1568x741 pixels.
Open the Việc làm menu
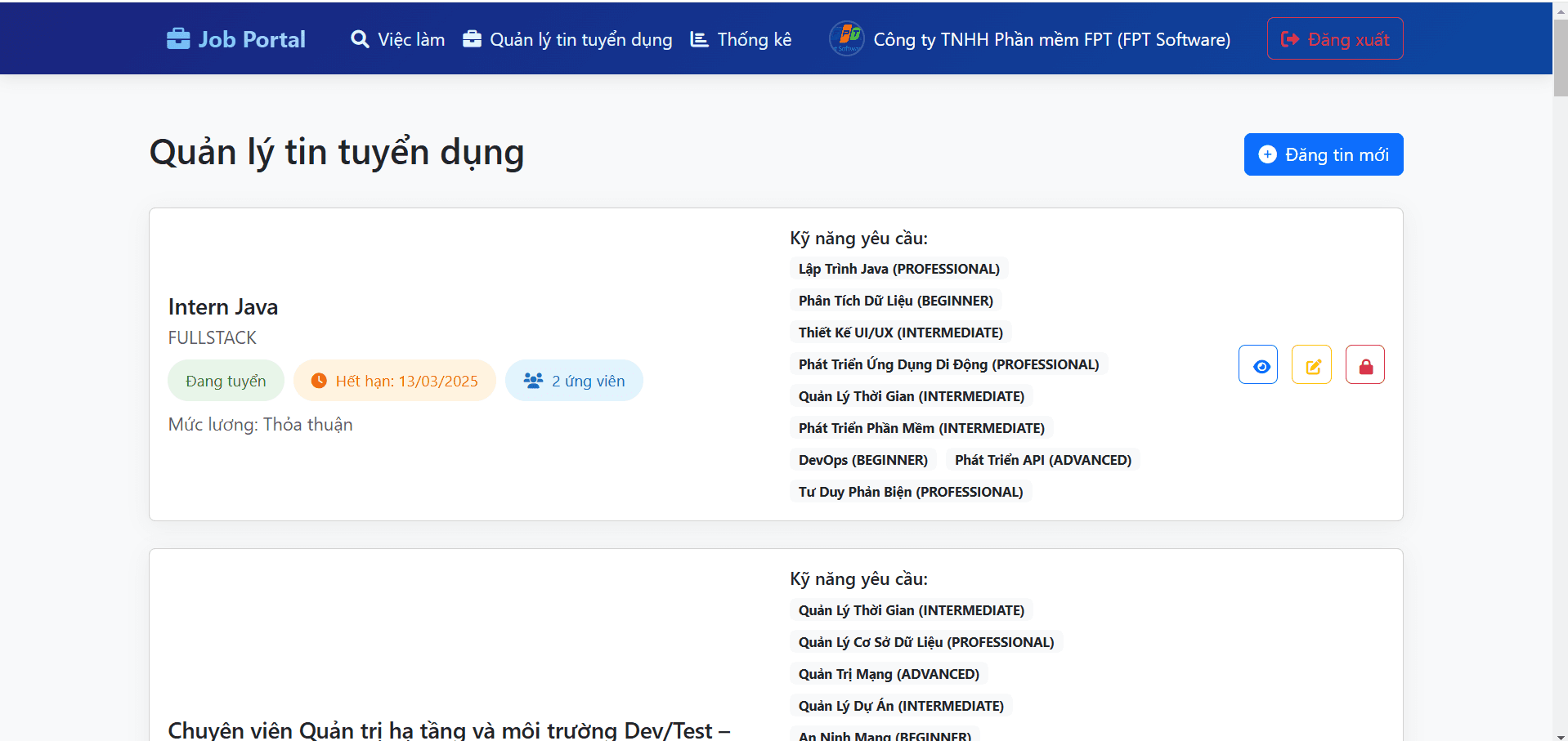pyautogui.click(x=398, y=39)
